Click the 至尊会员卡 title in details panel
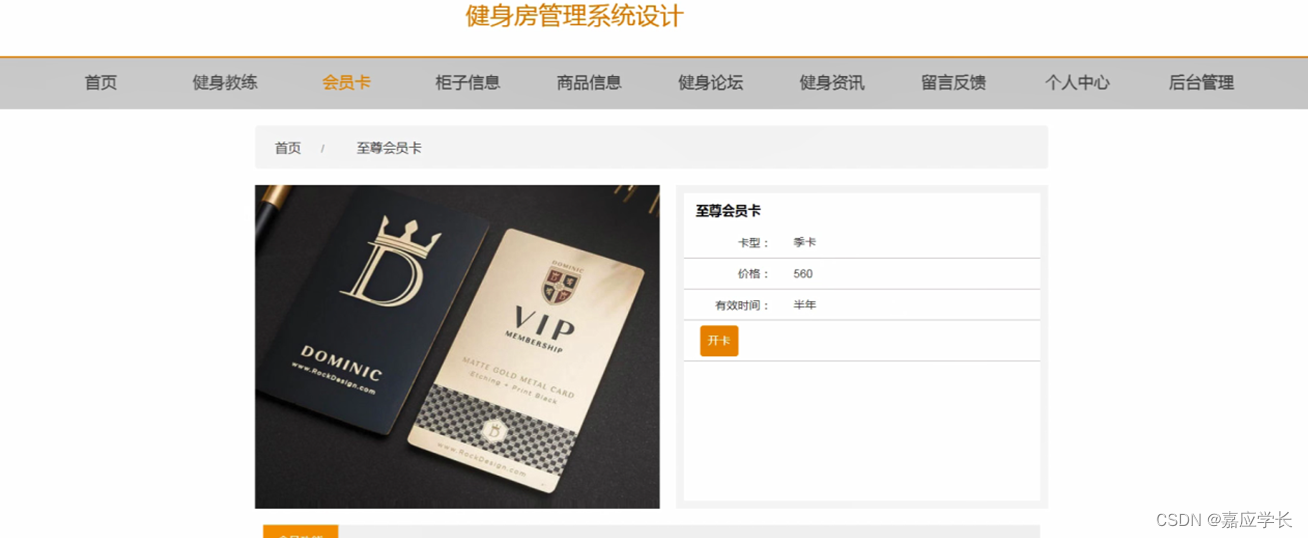 pos(728,211)
